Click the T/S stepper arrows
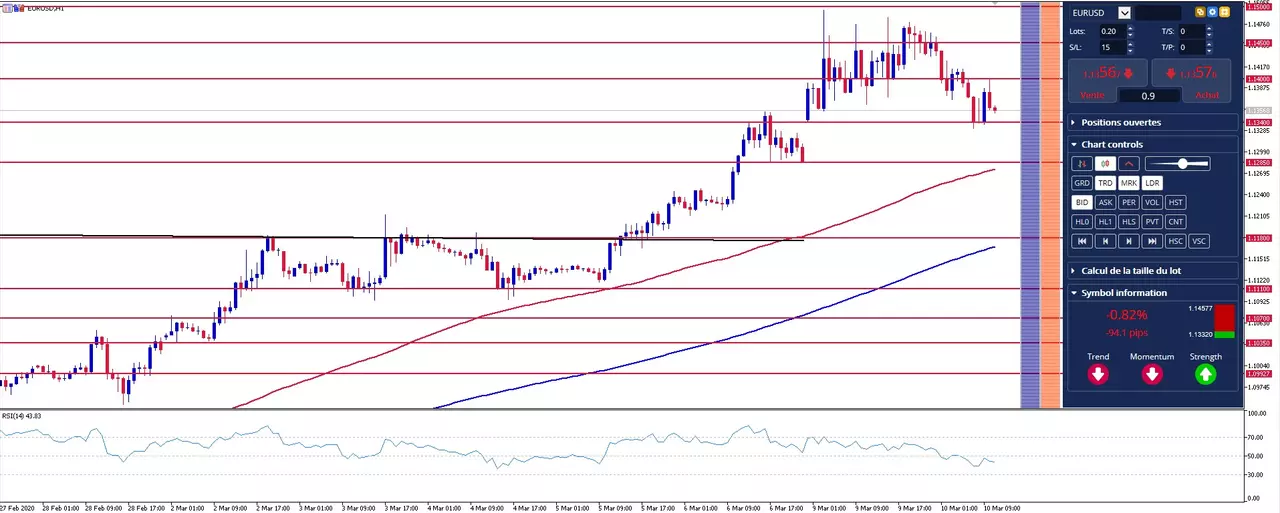This screenshot has height=513, width=1280. point(1209,31)
